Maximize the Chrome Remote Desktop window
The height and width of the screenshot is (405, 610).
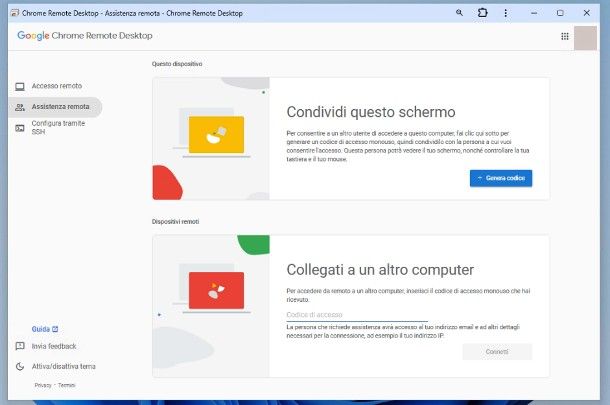[560, 13]
